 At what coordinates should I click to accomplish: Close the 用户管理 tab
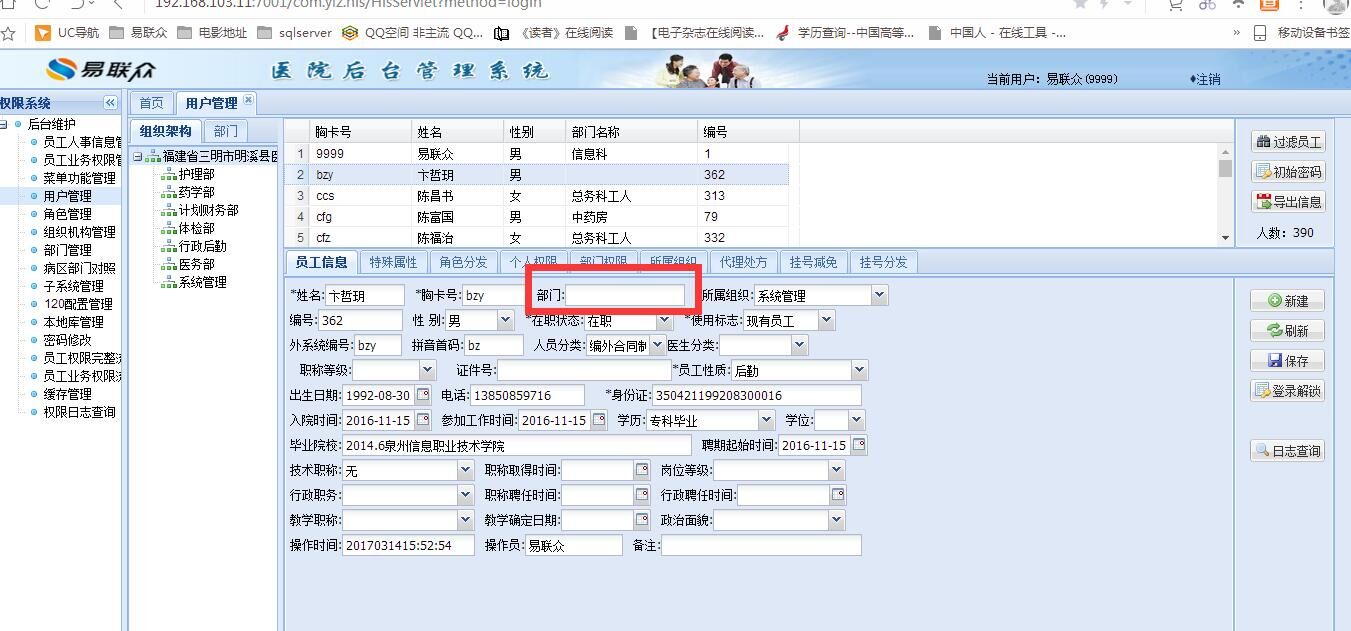249,100
